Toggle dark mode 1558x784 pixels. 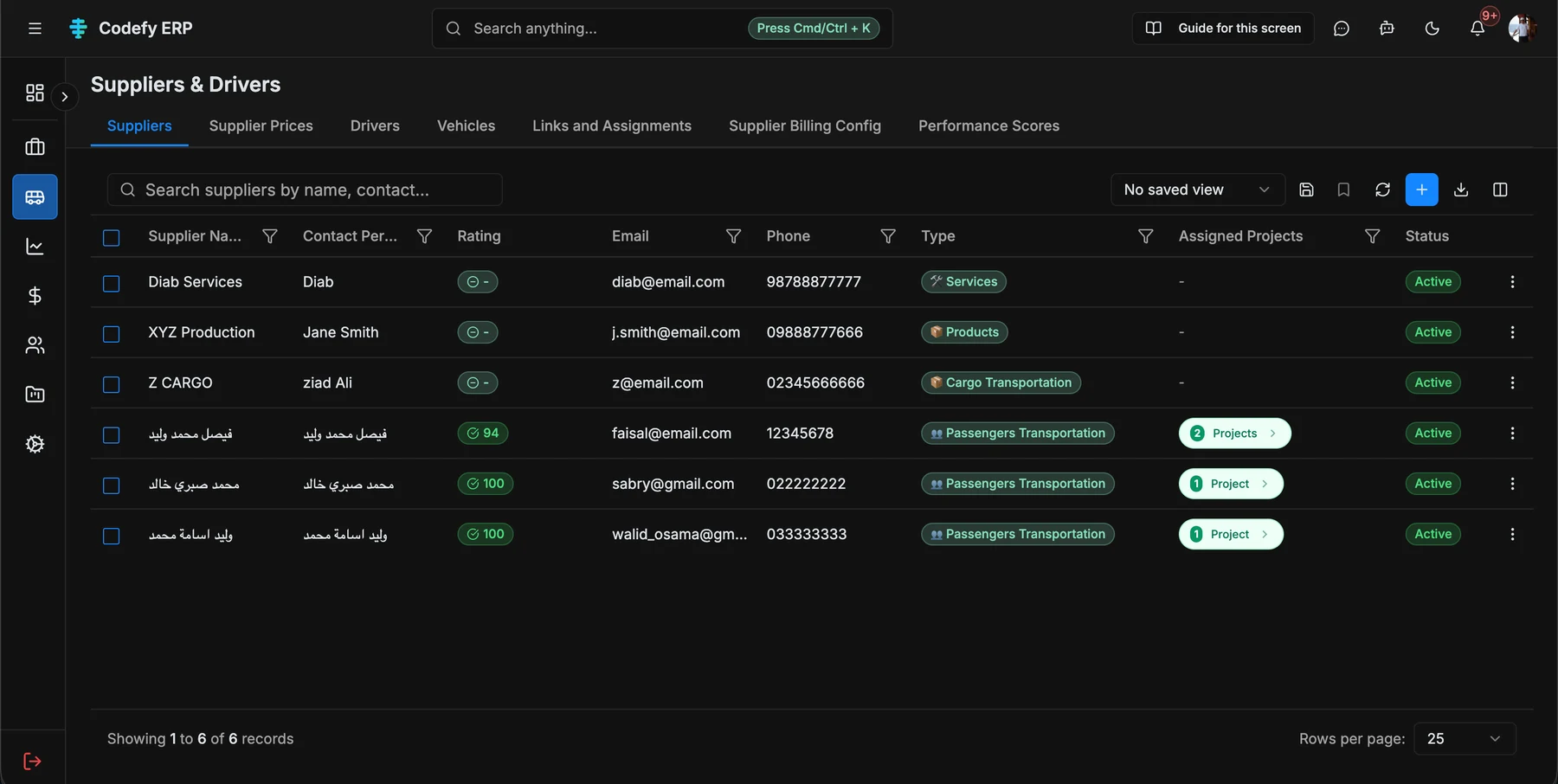(x=1432, y=29)
